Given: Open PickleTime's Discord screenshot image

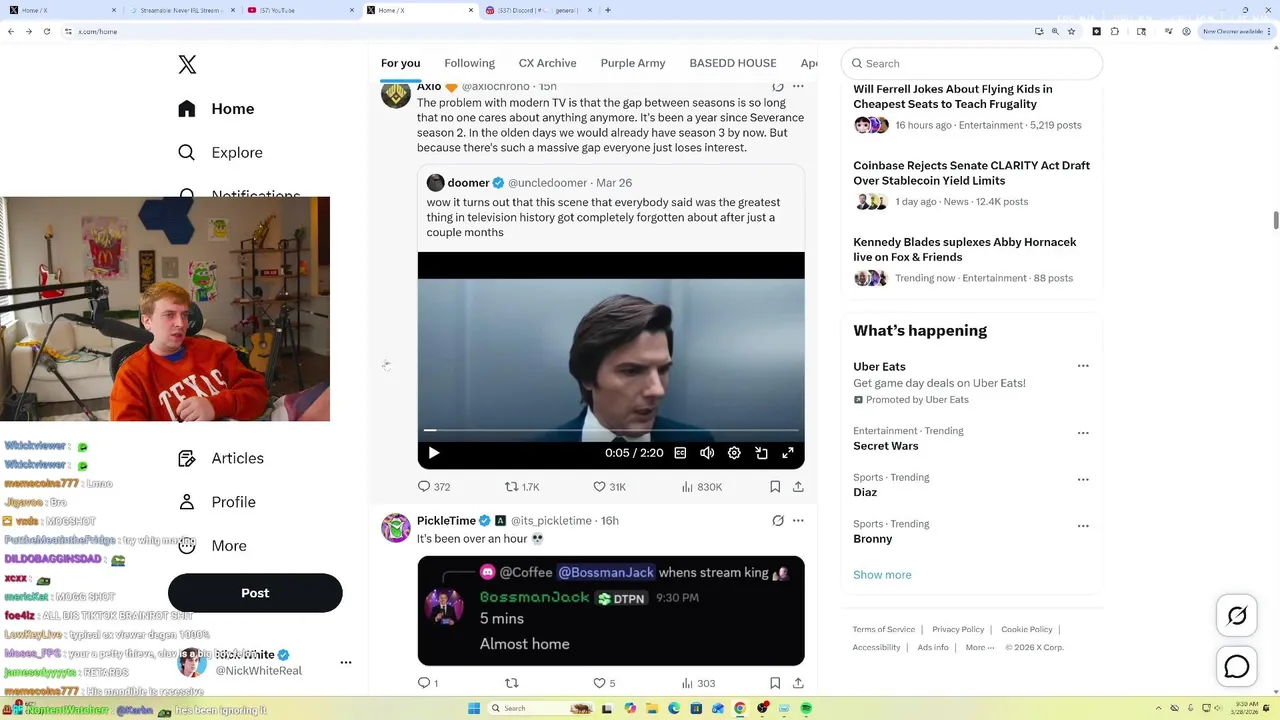Looking at the screenshot, I should (611, 611).
